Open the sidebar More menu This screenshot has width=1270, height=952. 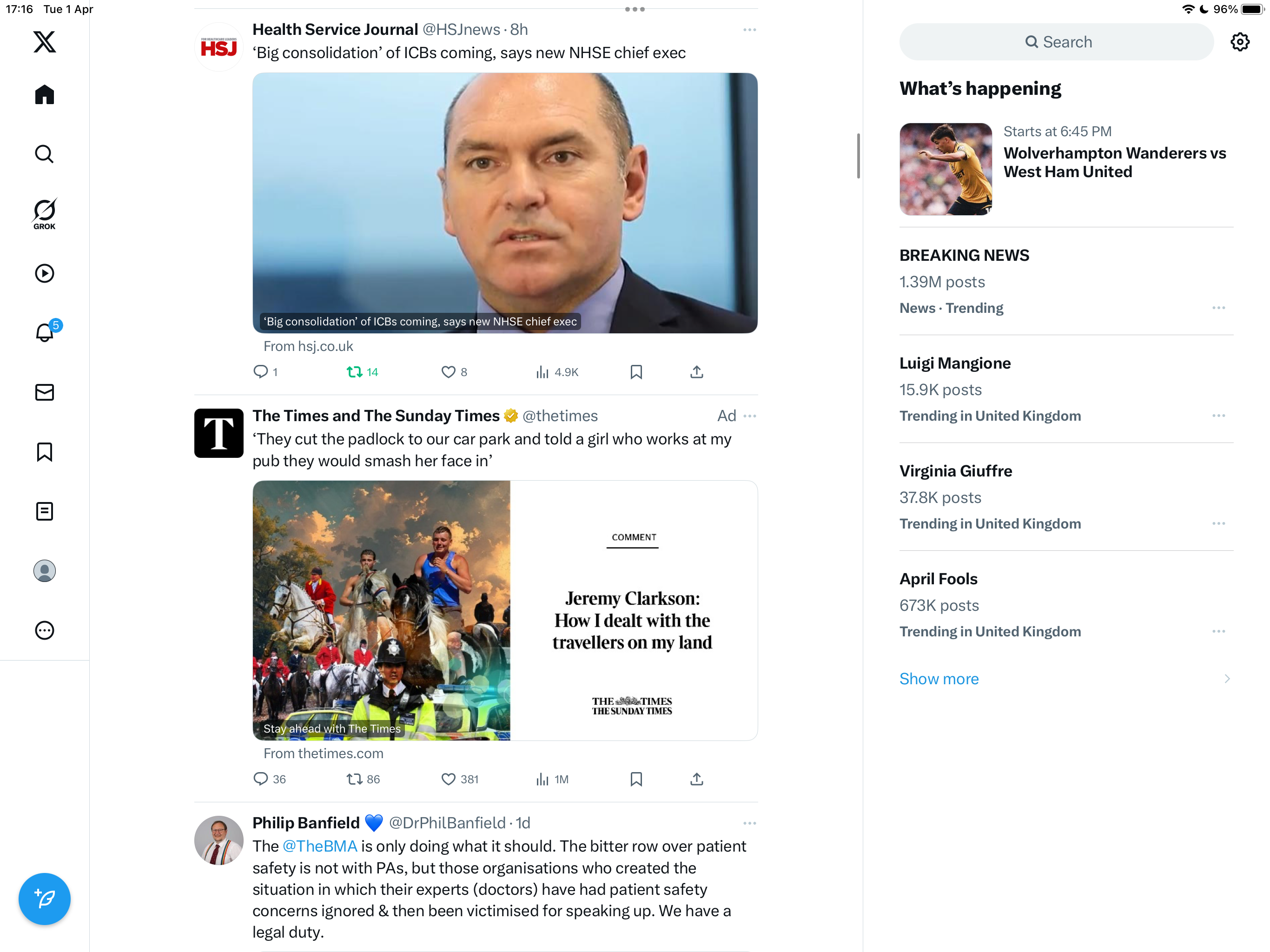click(44, 630)
